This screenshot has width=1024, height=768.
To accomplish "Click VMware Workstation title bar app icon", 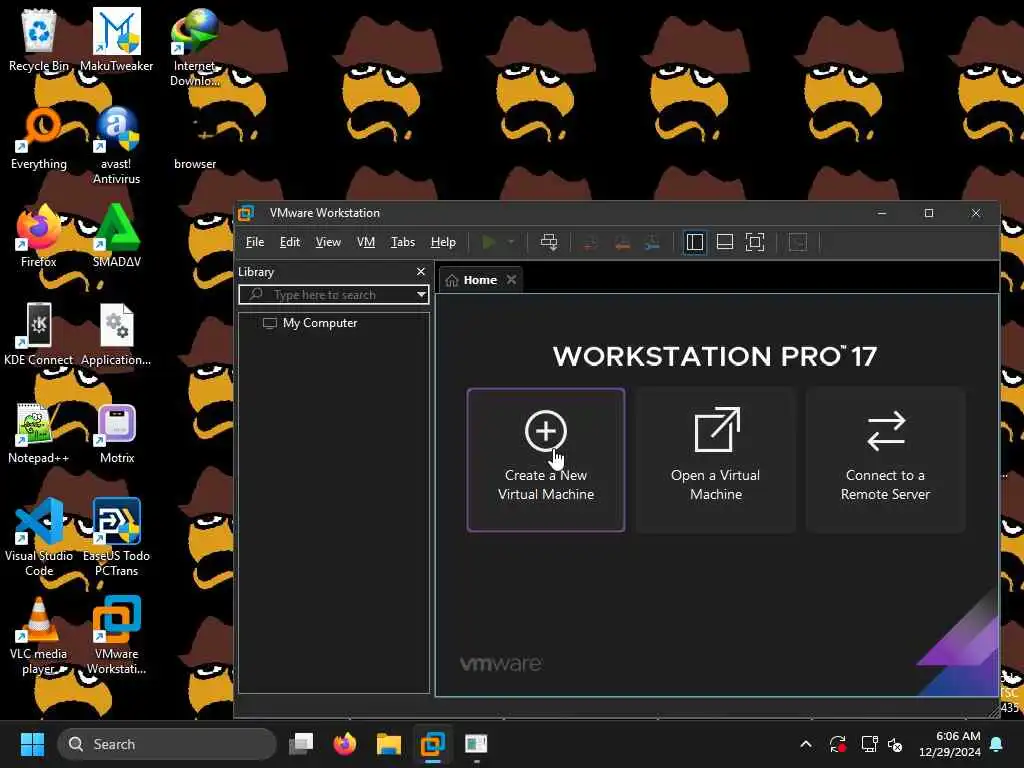I will (246, 213).
